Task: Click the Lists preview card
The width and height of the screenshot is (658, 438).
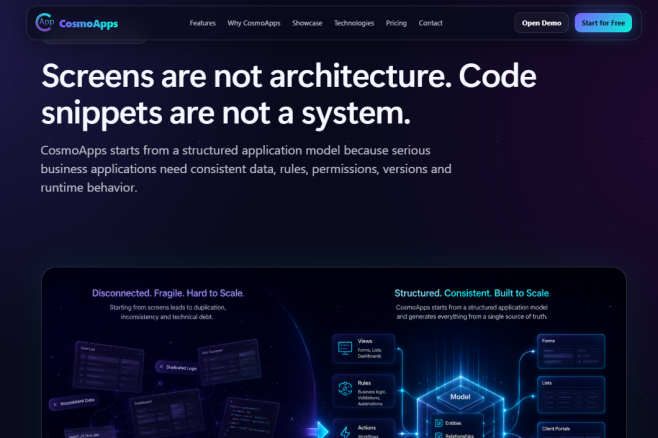Action: [x=571, y=395]
